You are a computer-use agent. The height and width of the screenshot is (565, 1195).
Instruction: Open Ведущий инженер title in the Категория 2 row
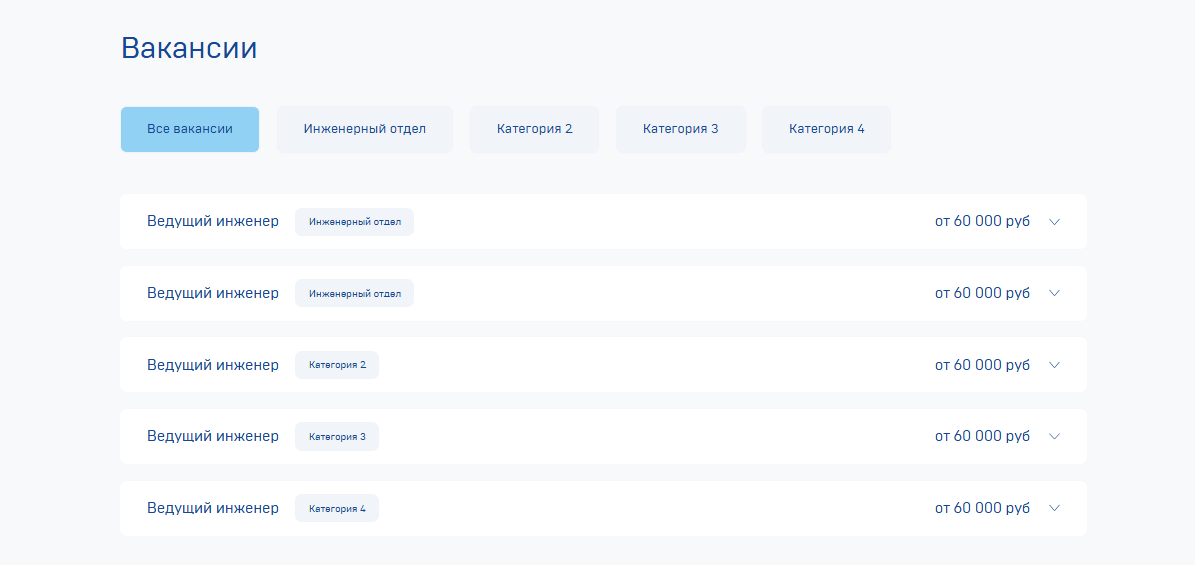[x=213, y=365]
